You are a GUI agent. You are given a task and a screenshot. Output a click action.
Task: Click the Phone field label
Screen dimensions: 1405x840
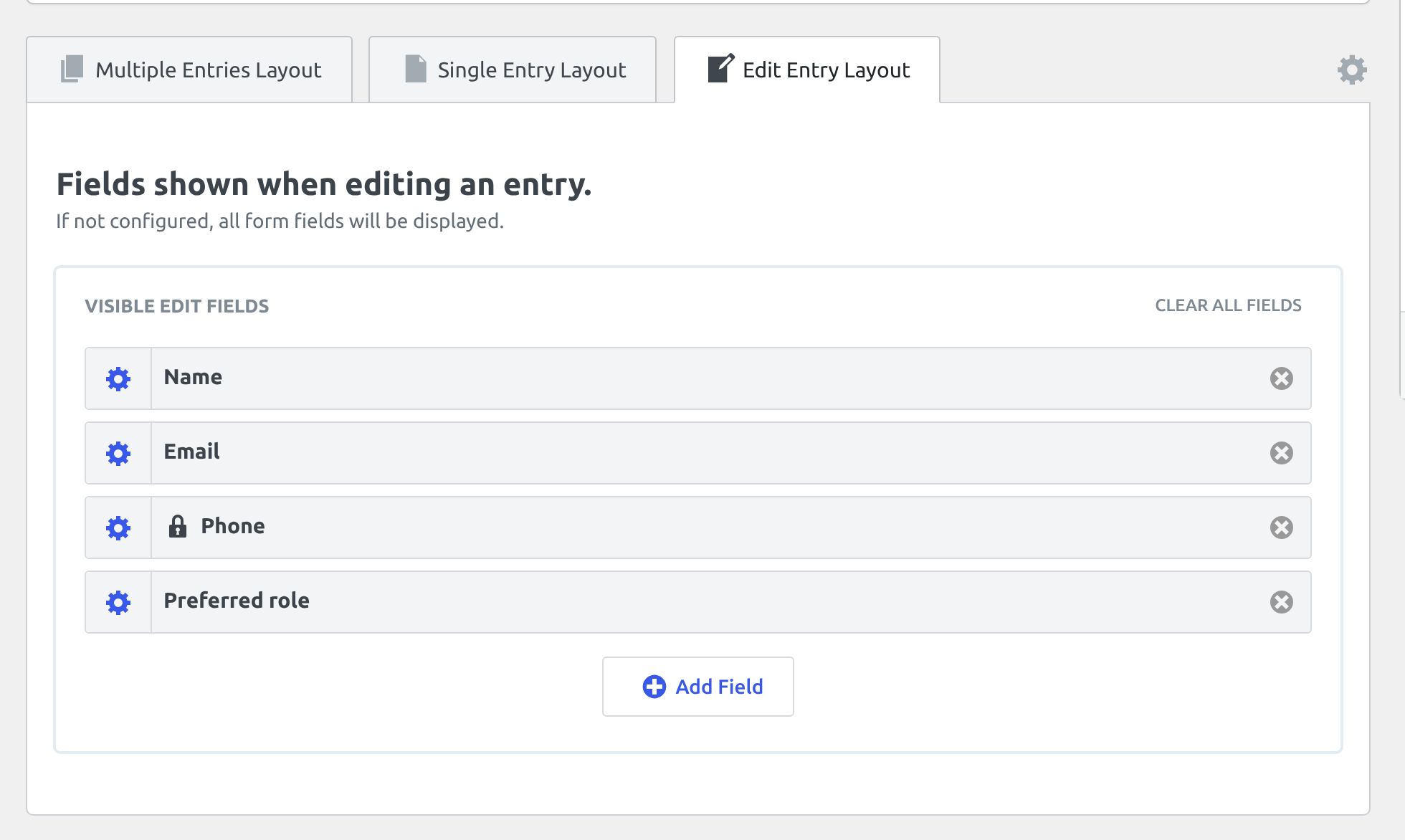(233, 526)
